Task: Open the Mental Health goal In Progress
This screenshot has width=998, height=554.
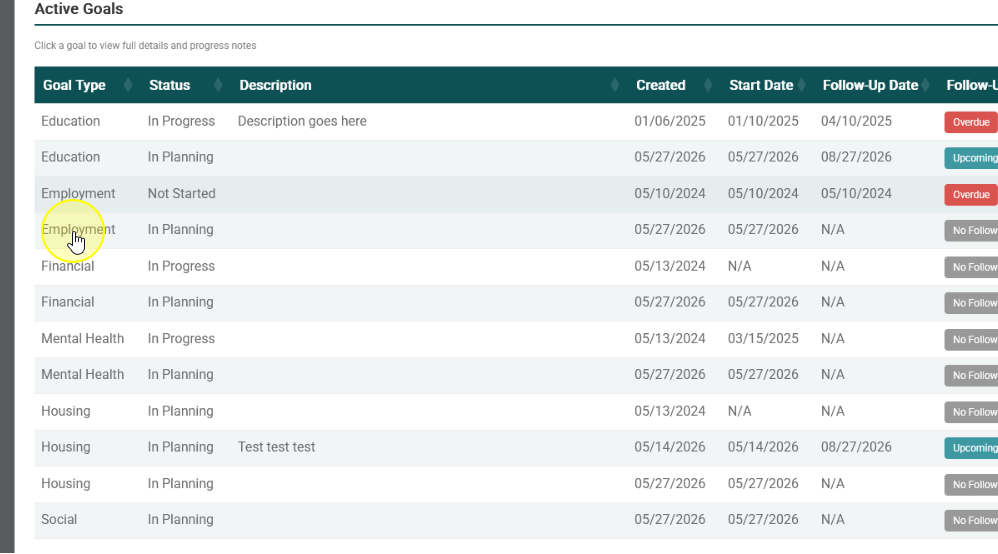Action: [516, 339]
